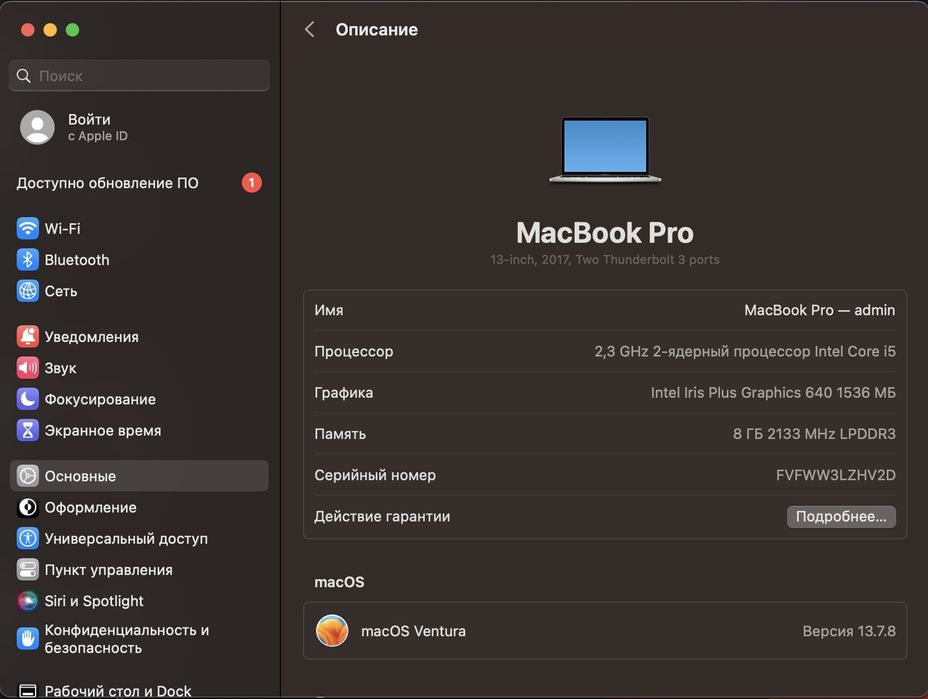
Task: Open the Siri и Spotlight icon
Action: 27,601
